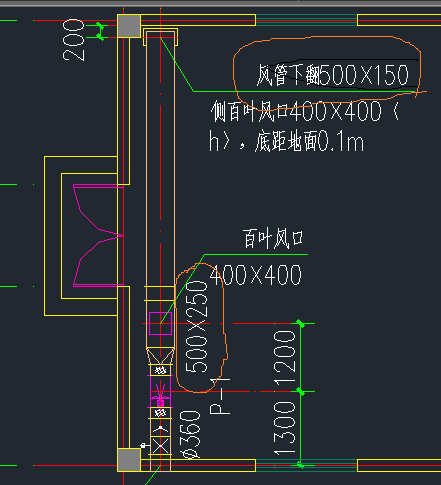Click the 1200 dimension value
The height and width of the screenshot is (485, 441).
click(284, 357)
